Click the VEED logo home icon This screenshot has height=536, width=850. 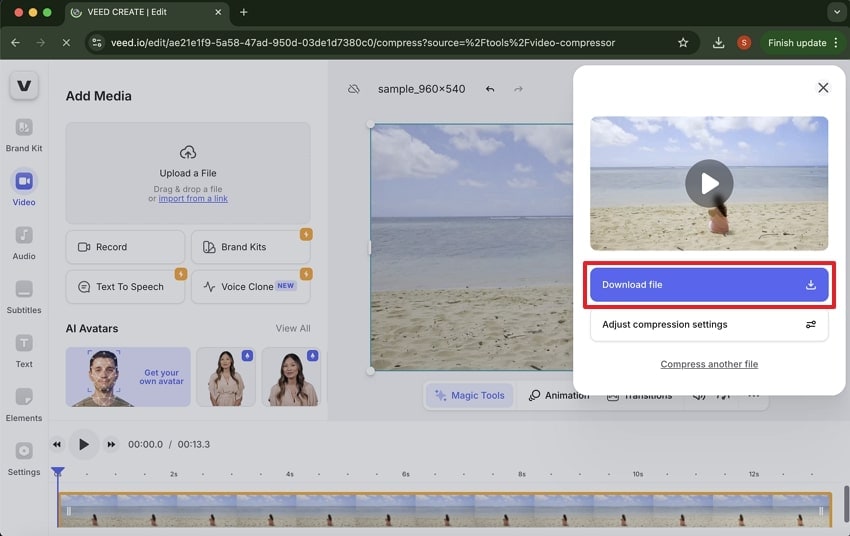pos(24,86)
